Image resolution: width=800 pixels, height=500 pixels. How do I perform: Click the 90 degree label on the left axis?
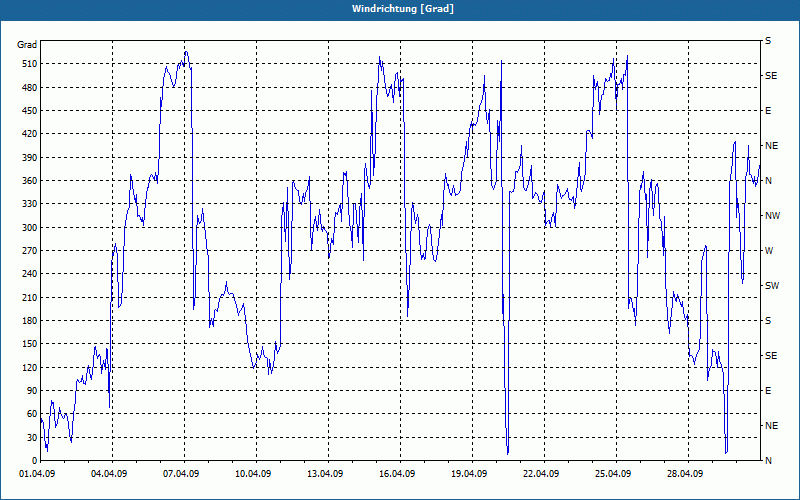pyautogui.click(x=32, y=391)
